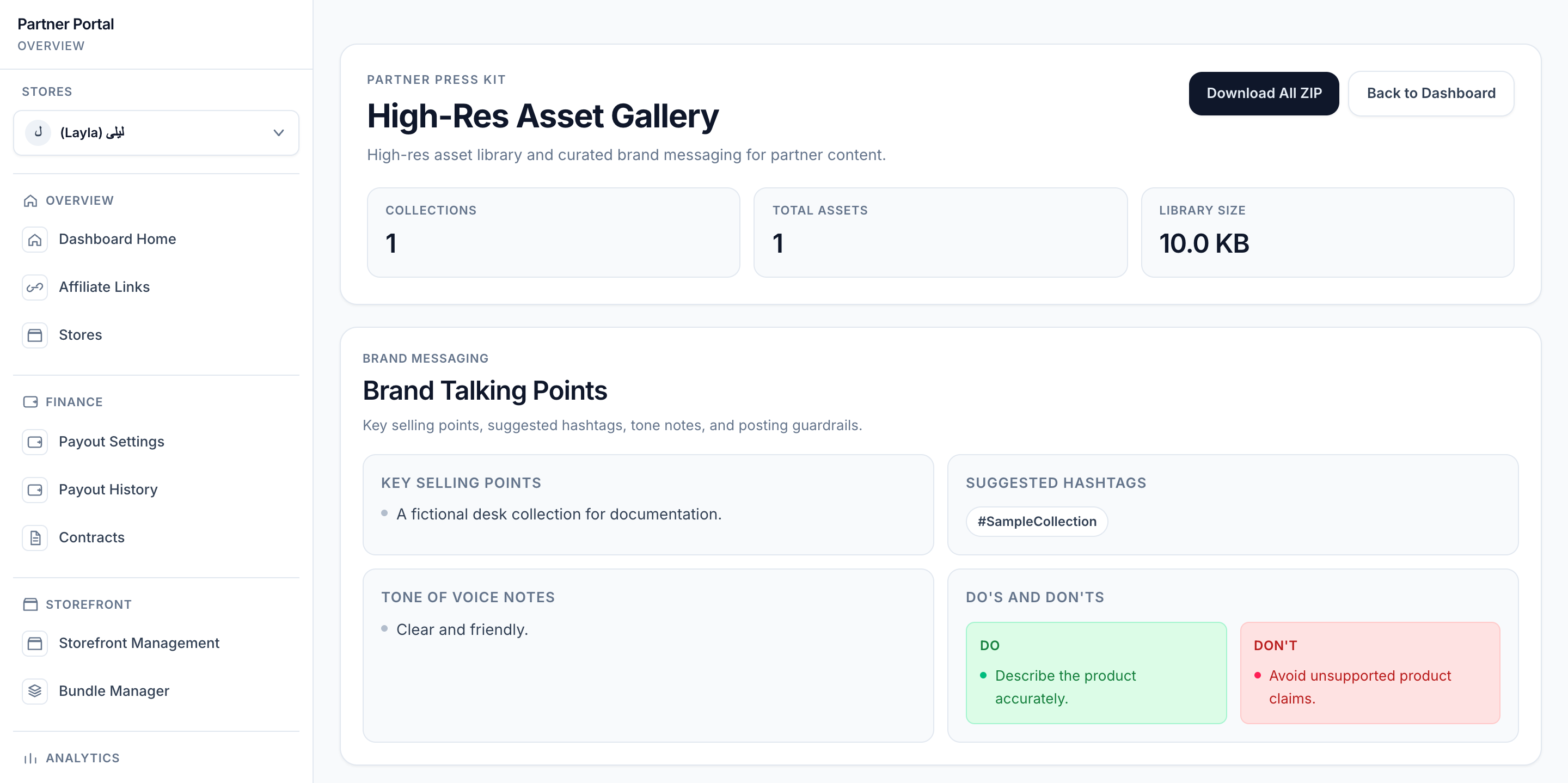
Task: Click the Analytics bar chart icon
Action: pyautogui.click(x=30, y=758)
